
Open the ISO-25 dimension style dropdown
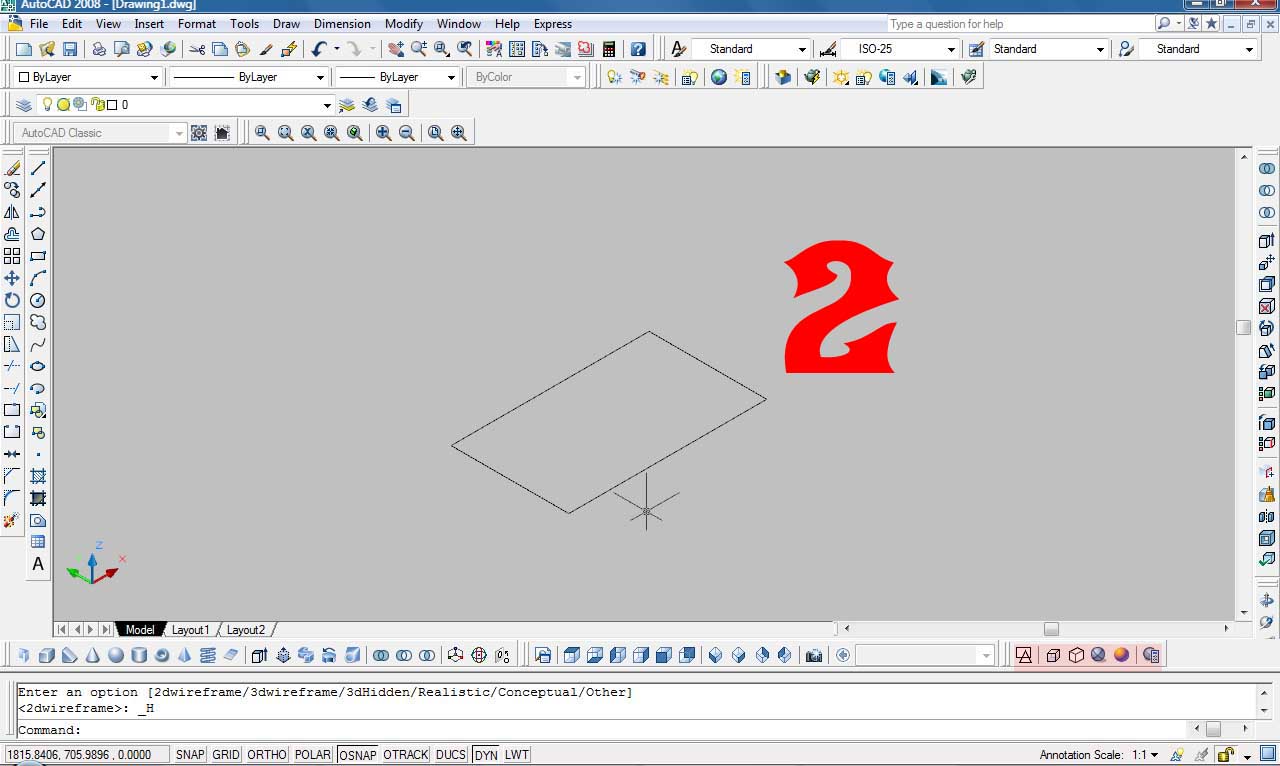(951, 49)
